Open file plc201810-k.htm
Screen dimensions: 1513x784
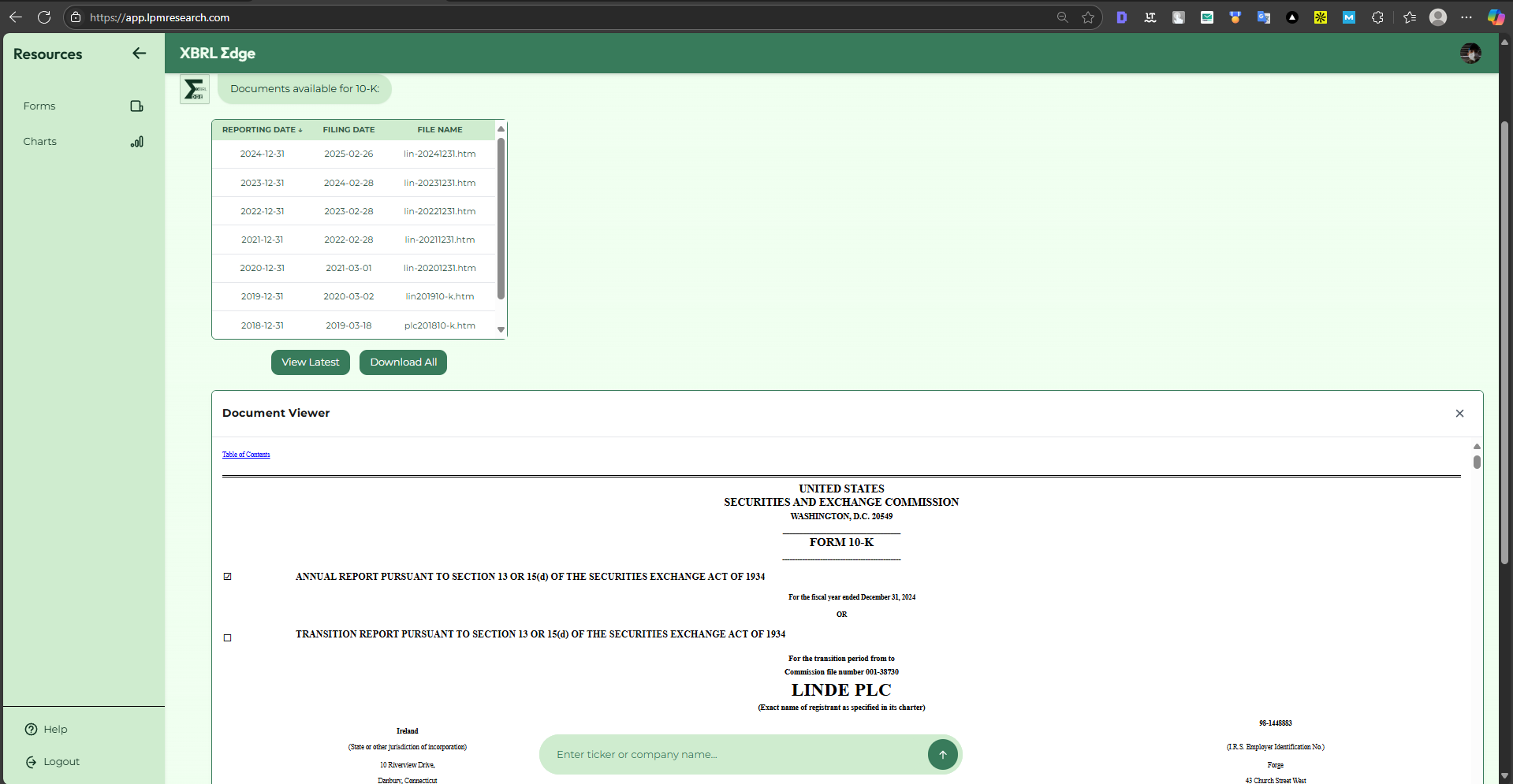440,325
